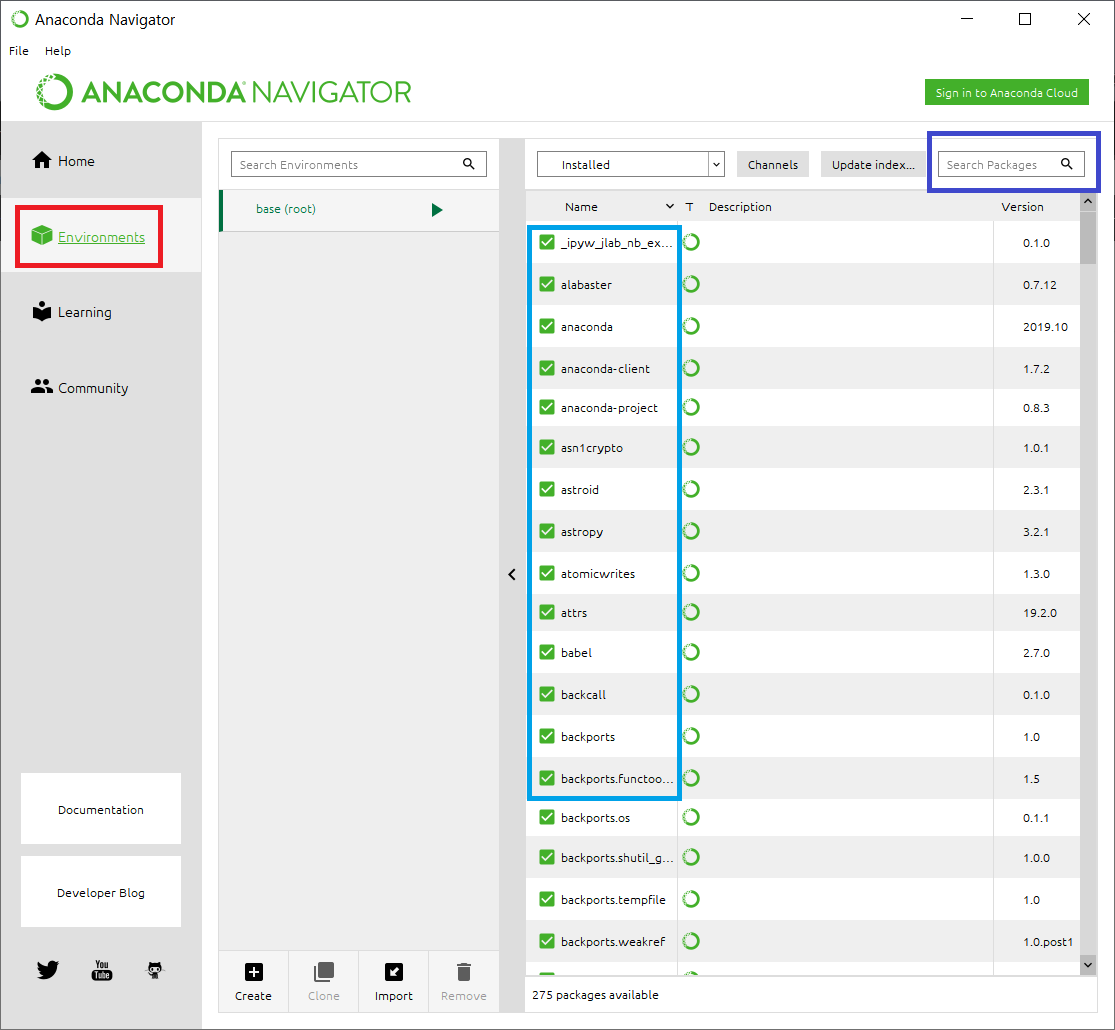Click the package list scrollbar up arrow
This screenshot has width=1115, height=1030.
(1088, 201)
